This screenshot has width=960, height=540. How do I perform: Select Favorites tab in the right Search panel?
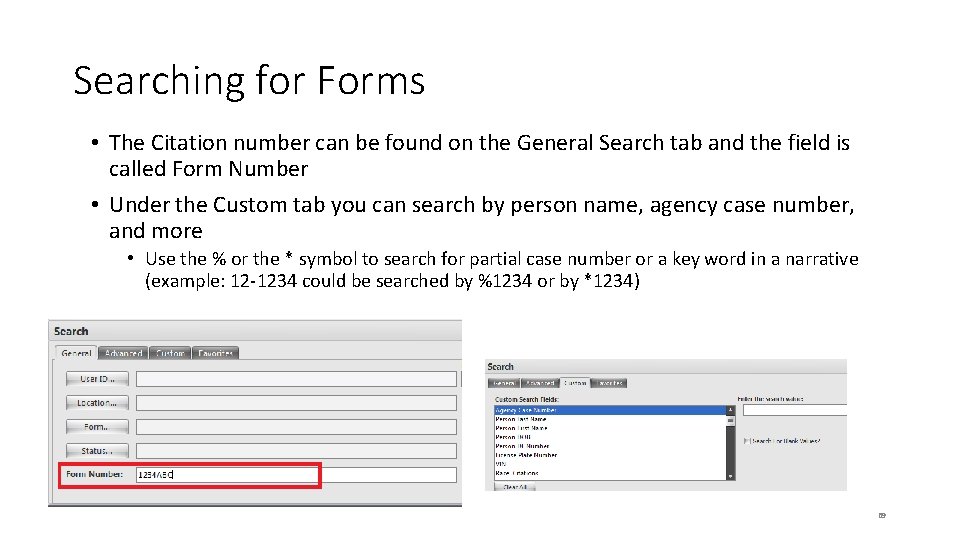pos(609,383)
